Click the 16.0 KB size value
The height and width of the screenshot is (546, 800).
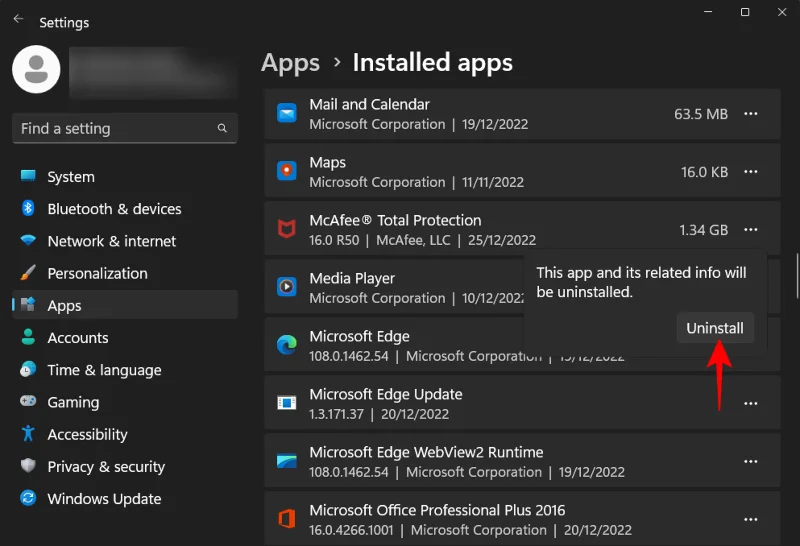(705, 172)
